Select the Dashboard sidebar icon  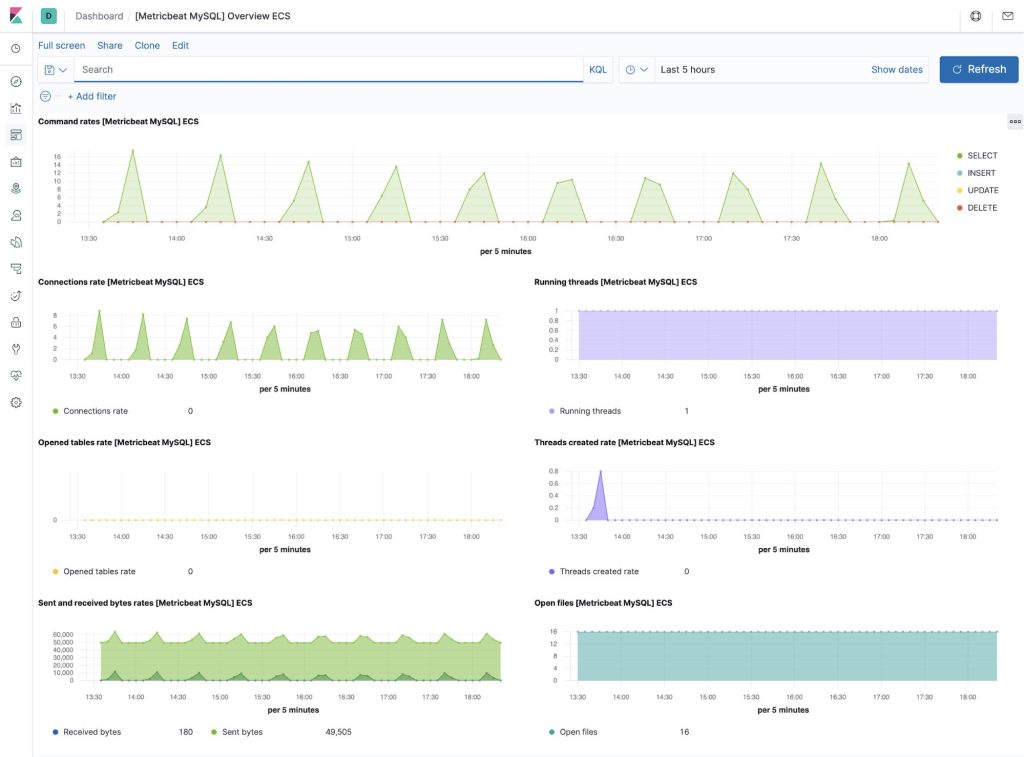[16, 135]
